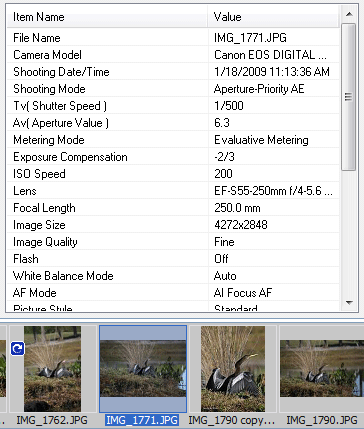Click the IMG_1771.JPG value in the table

click(x=250, y=38)
